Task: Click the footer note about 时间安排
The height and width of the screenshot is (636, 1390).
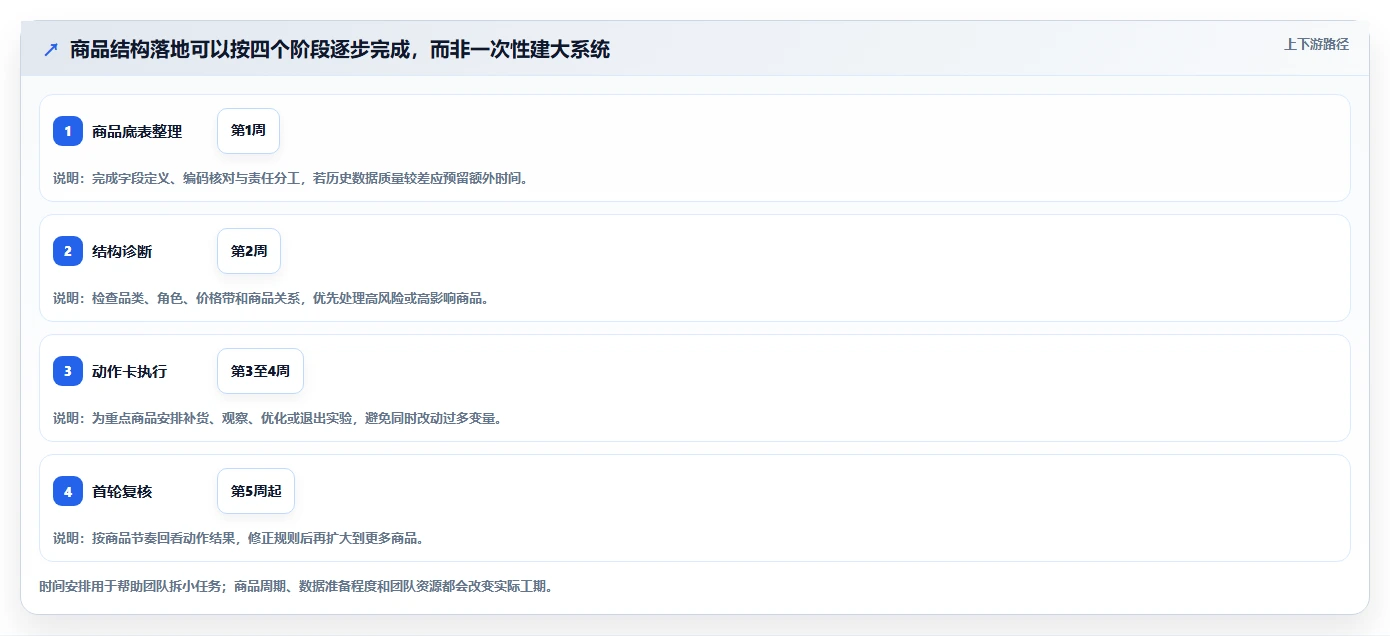Action: pyautogui.click(x=296, y=586)
